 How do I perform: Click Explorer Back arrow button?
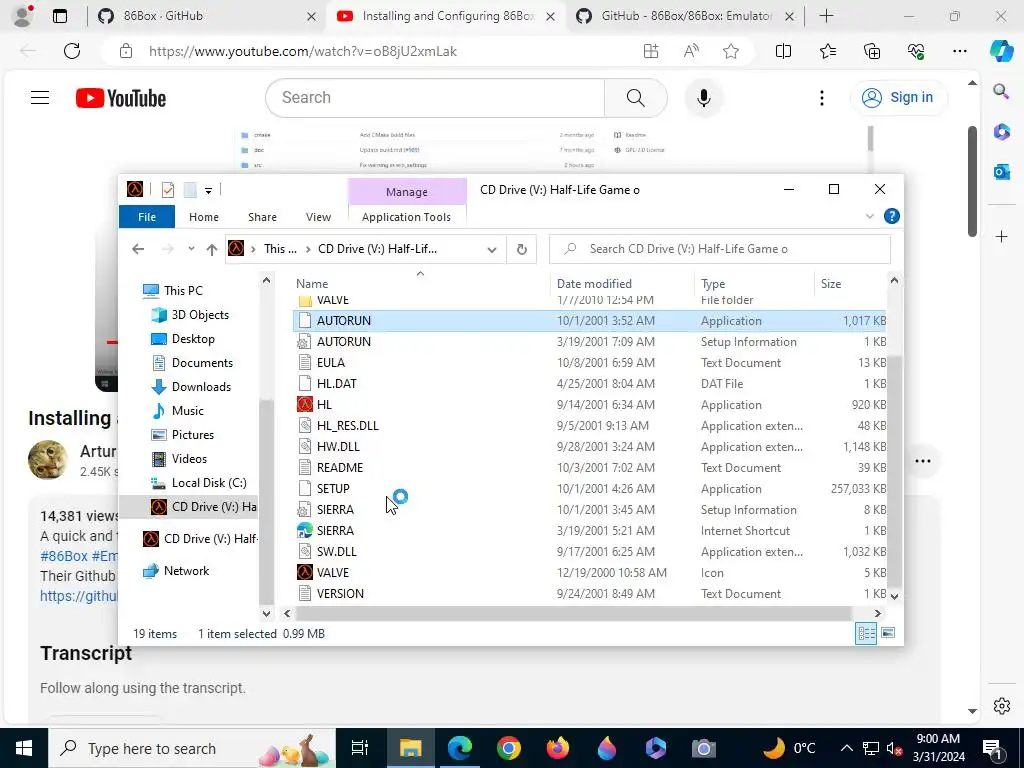[138, 249]
